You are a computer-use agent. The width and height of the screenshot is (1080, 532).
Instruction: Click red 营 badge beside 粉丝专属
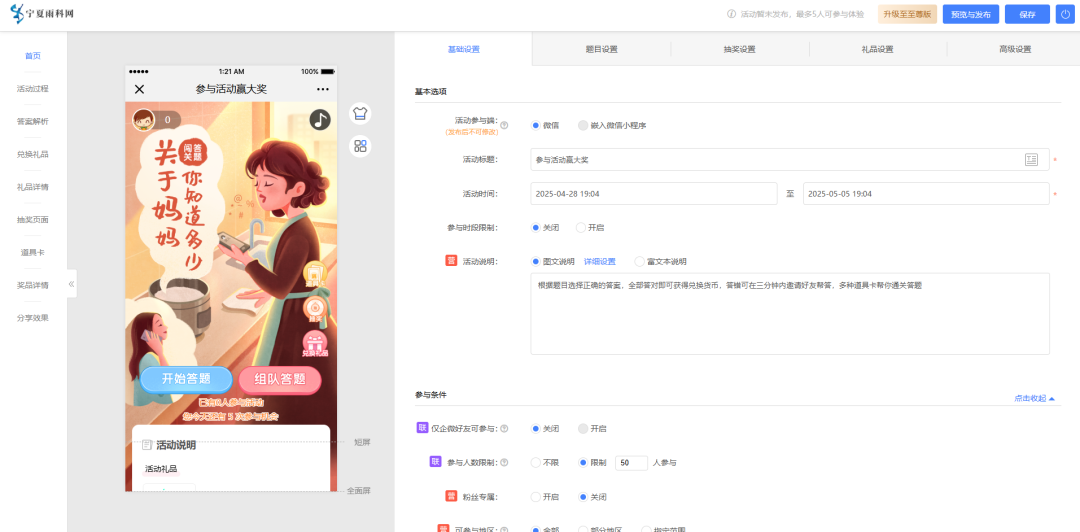click(450, 496)
